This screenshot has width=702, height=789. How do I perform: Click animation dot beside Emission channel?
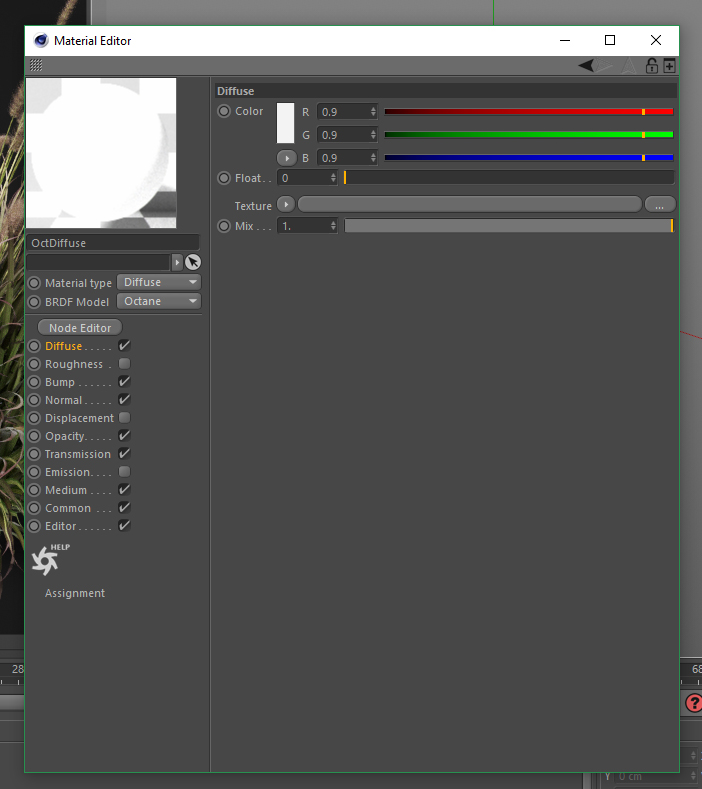point(34,472)
